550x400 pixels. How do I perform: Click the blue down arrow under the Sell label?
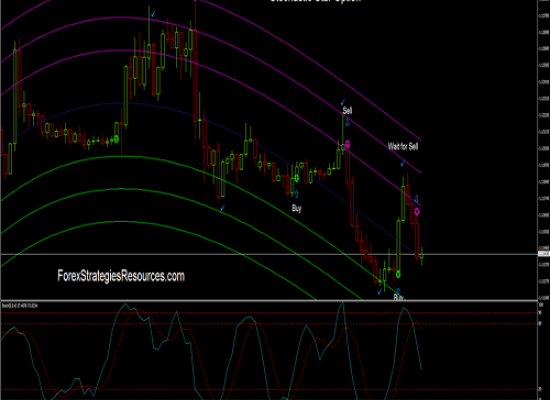[347, 123]
